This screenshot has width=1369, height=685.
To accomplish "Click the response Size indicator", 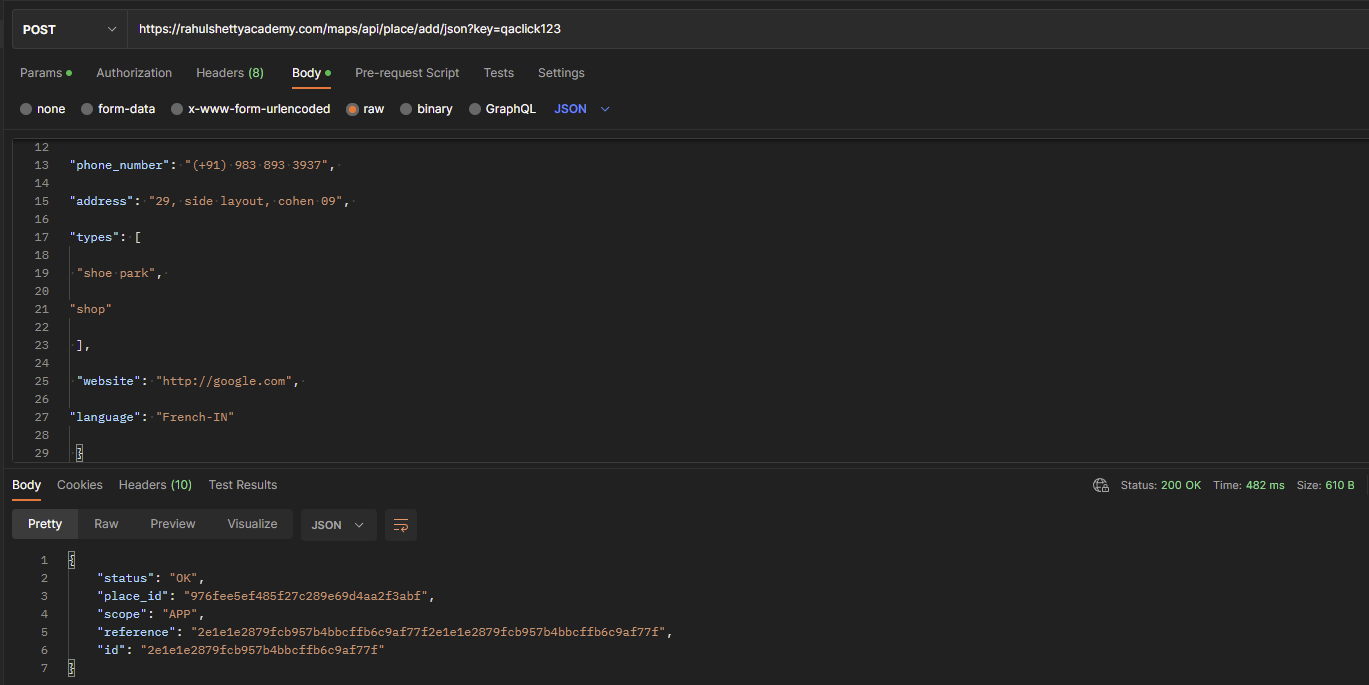I will point(1324,484).
